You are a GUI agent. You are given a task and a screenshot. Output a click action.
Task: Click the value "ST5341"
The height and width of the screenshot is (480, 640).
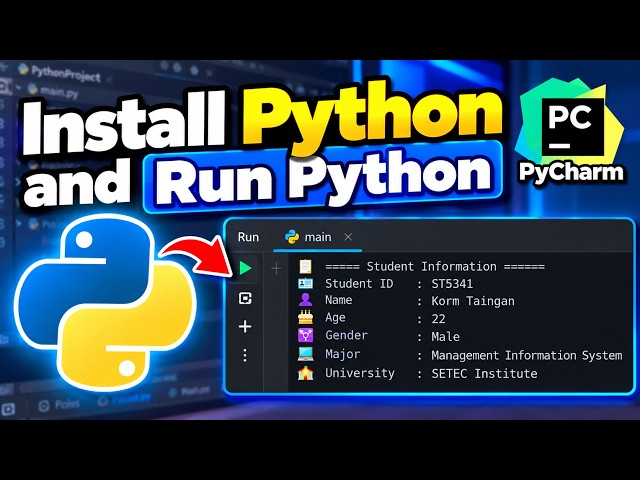[x=452, y=284]
